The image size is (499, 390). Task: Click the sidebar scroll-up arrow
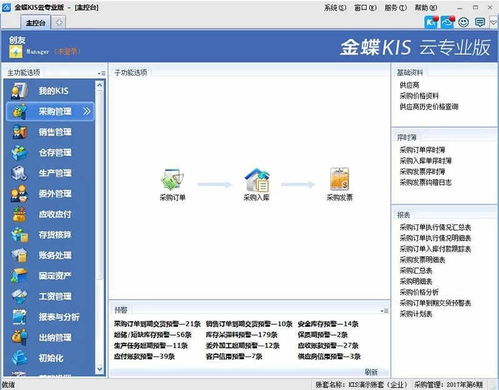(x=99, y=85)
